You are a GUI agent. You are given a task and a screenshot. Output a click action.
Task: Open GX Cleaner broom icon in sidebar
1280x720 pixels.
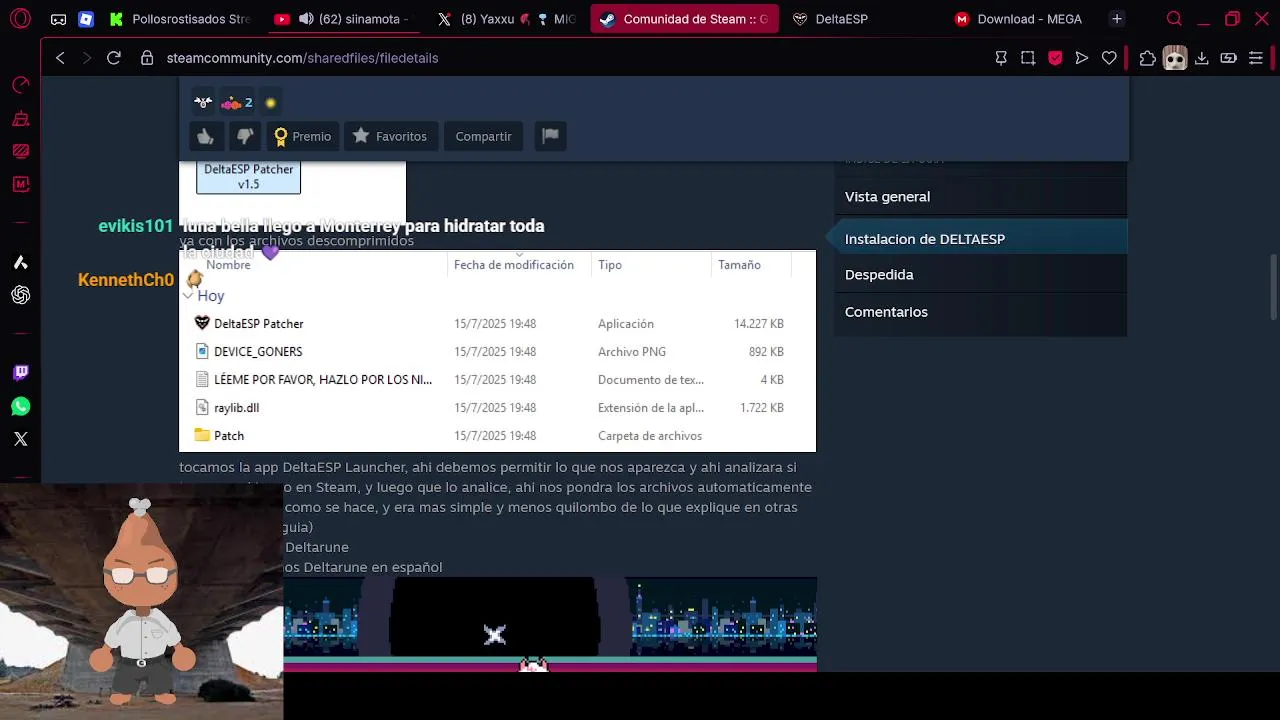20,119
